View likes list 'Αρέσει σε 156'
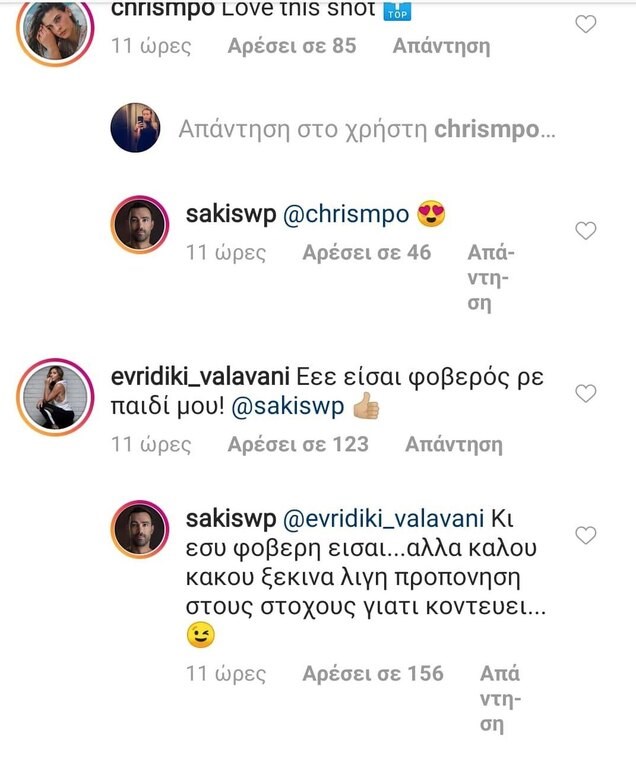This screenshot has height=768, width=636. pos(373,674)
